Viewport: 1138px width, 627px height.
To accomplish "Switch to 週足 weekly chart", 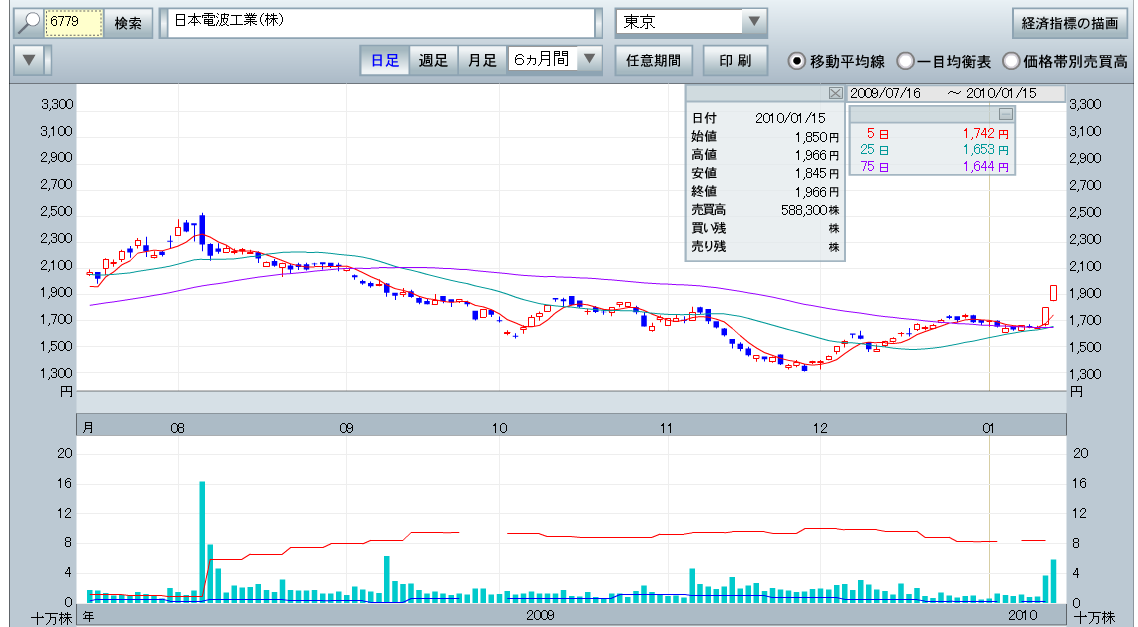I will pos(433,60).
